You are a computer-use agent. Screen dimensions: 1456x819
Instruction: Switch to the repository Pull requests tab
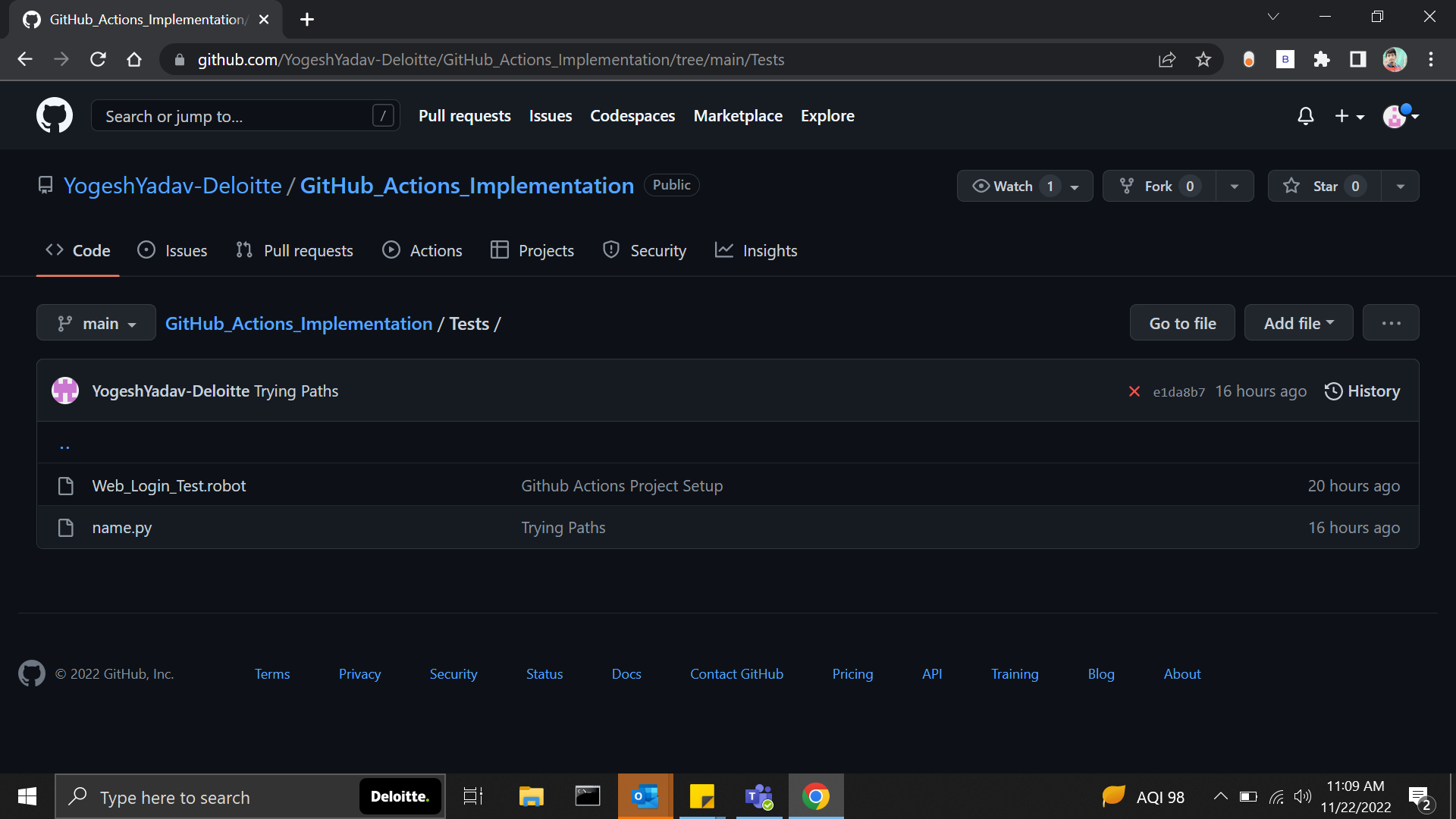(294, 250)
